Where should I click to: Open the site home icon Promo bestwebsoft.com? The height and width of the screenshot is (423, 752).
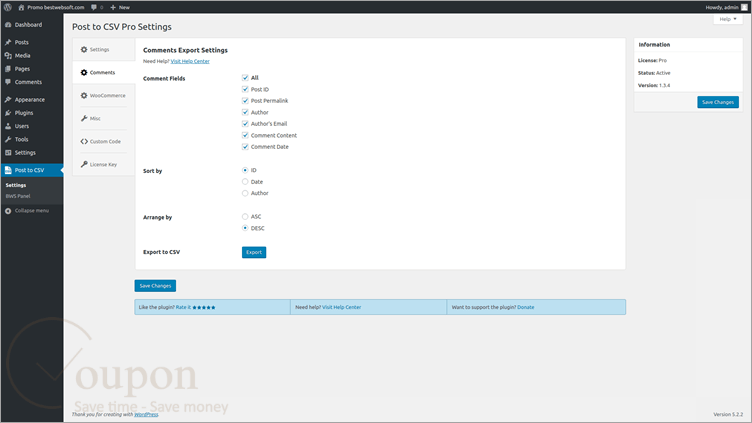(x=21, y=7)
